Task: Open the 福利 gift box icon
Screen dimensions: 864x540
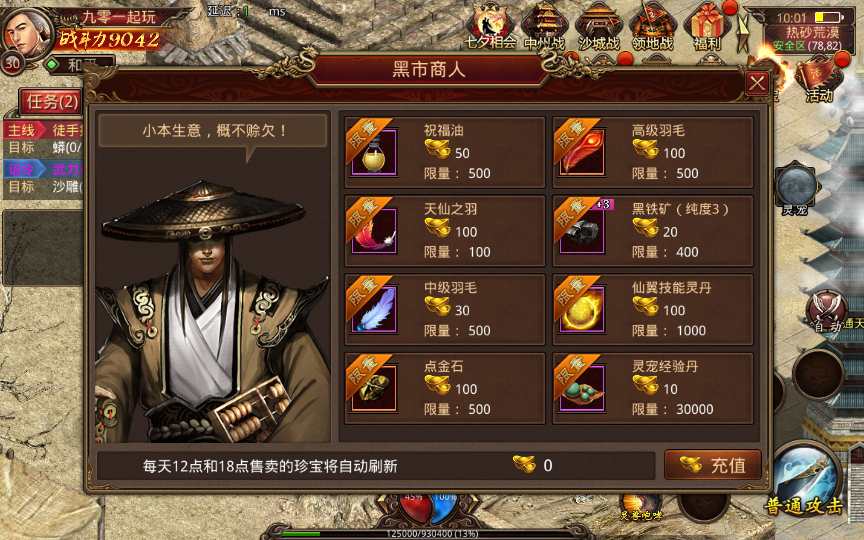Action: [x=706, y=26]
